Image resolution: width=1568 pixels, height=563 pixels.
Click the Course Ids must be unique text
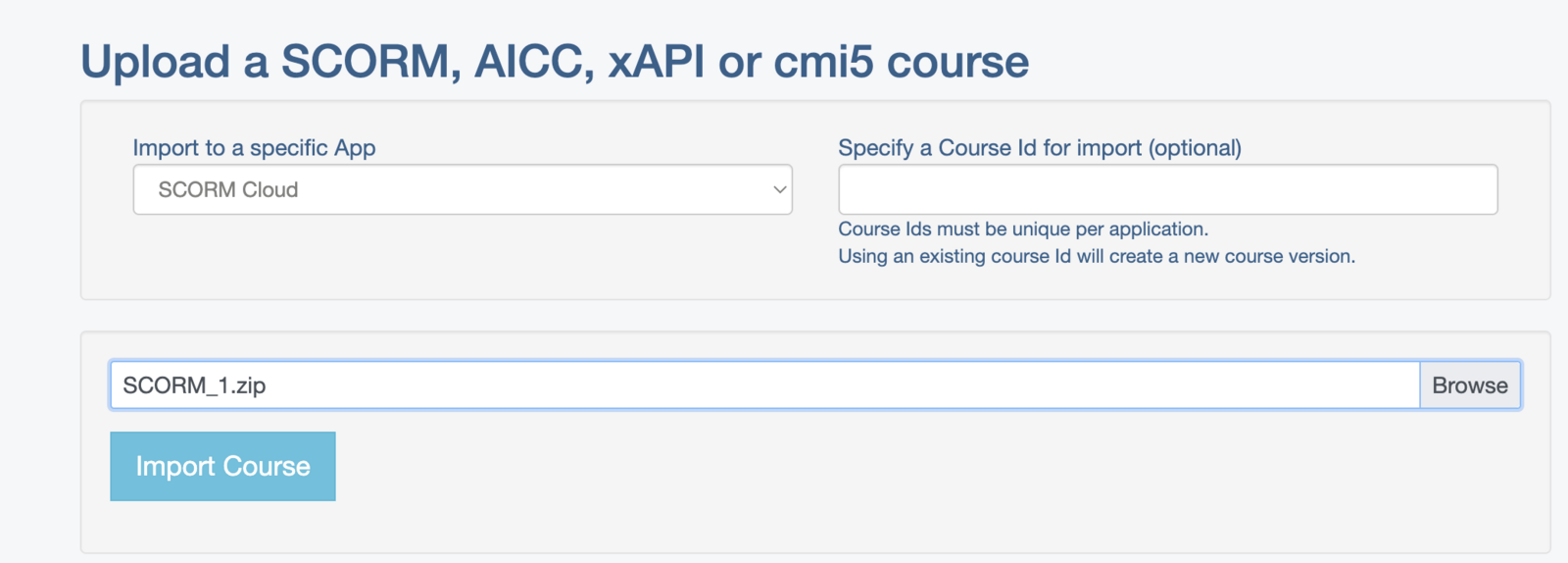point(1023,229)
